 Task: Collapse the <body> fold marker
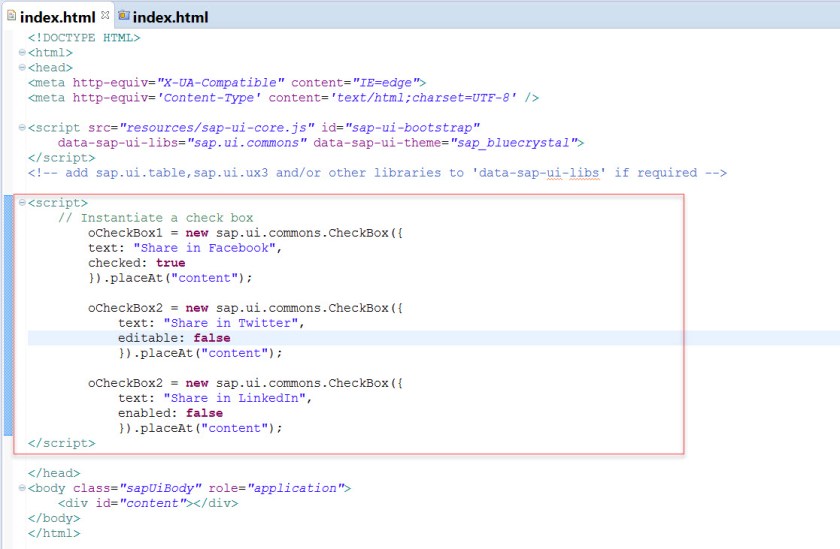click(22, 488)
